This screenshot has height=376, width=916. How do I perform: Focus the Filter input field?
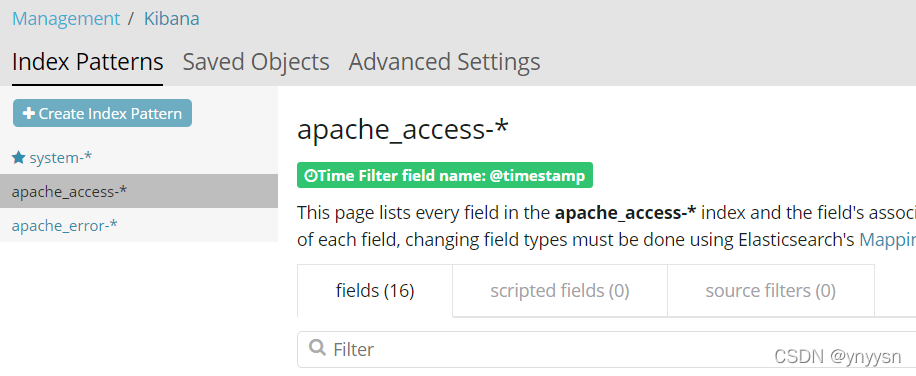tap(606, 349)
